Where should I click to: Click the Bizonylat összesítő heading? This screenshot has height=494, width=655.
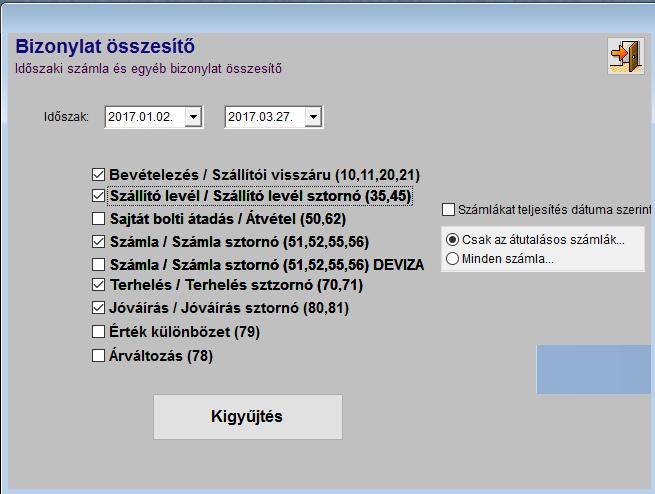(x=105, y=46)
